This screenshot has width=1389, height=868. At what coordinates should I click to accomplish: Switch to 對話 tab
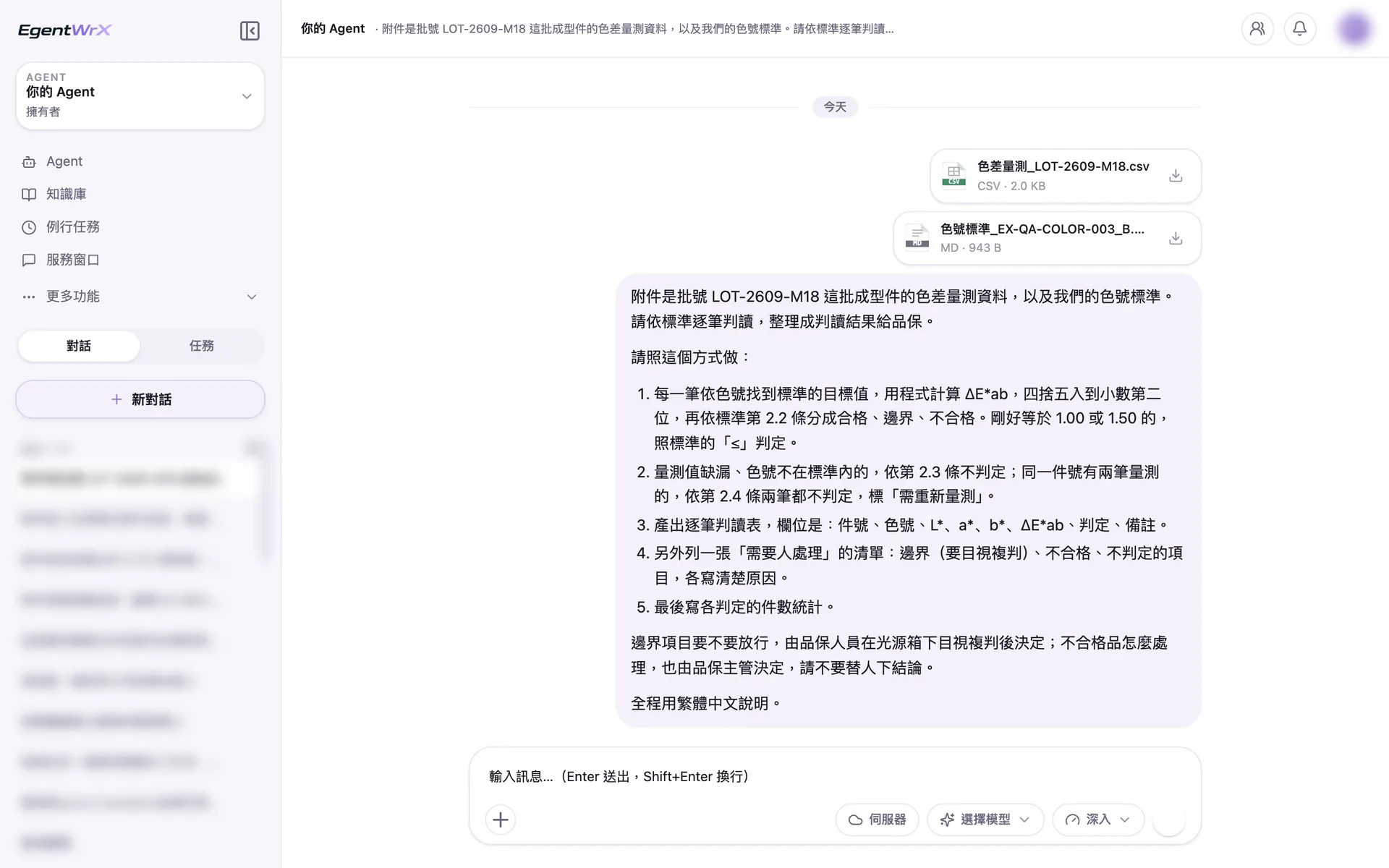79,346
